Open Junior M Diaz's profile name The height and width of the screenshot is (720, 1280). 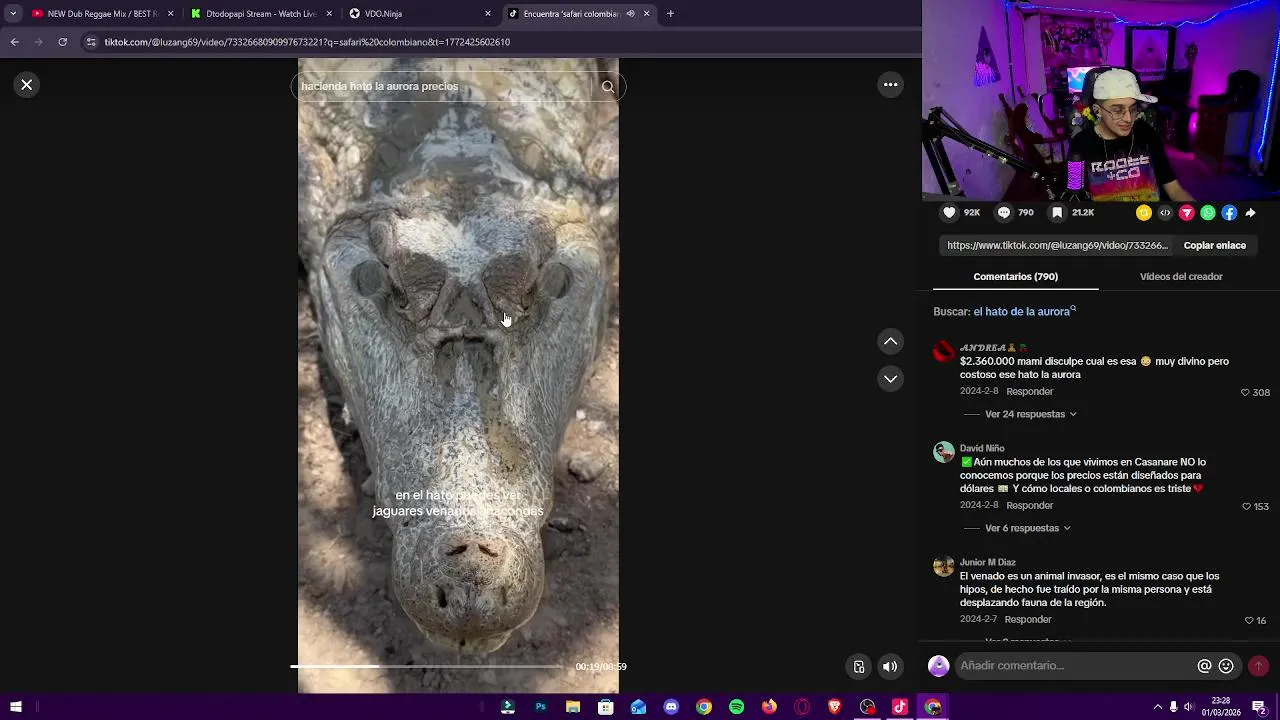(x=987, y=563)
